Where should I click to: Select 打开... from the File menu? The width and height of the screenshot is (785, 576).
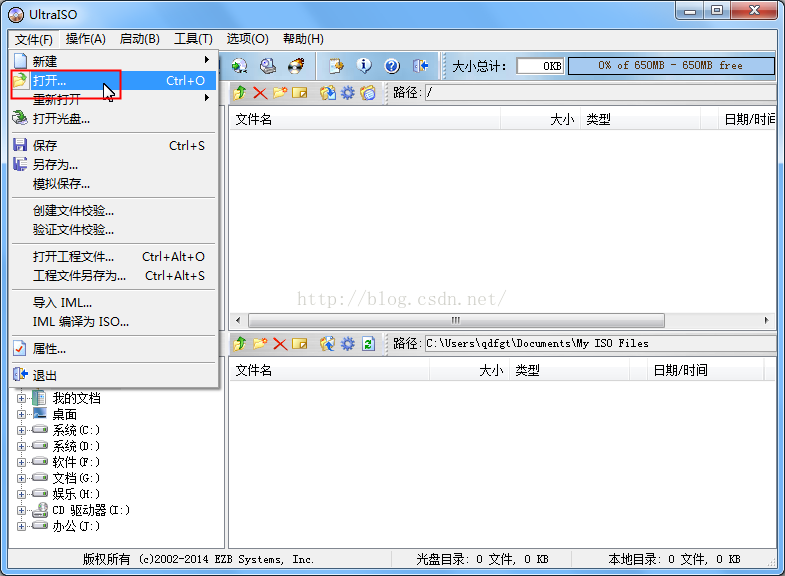pyautogui.click(x=50, y=80)
